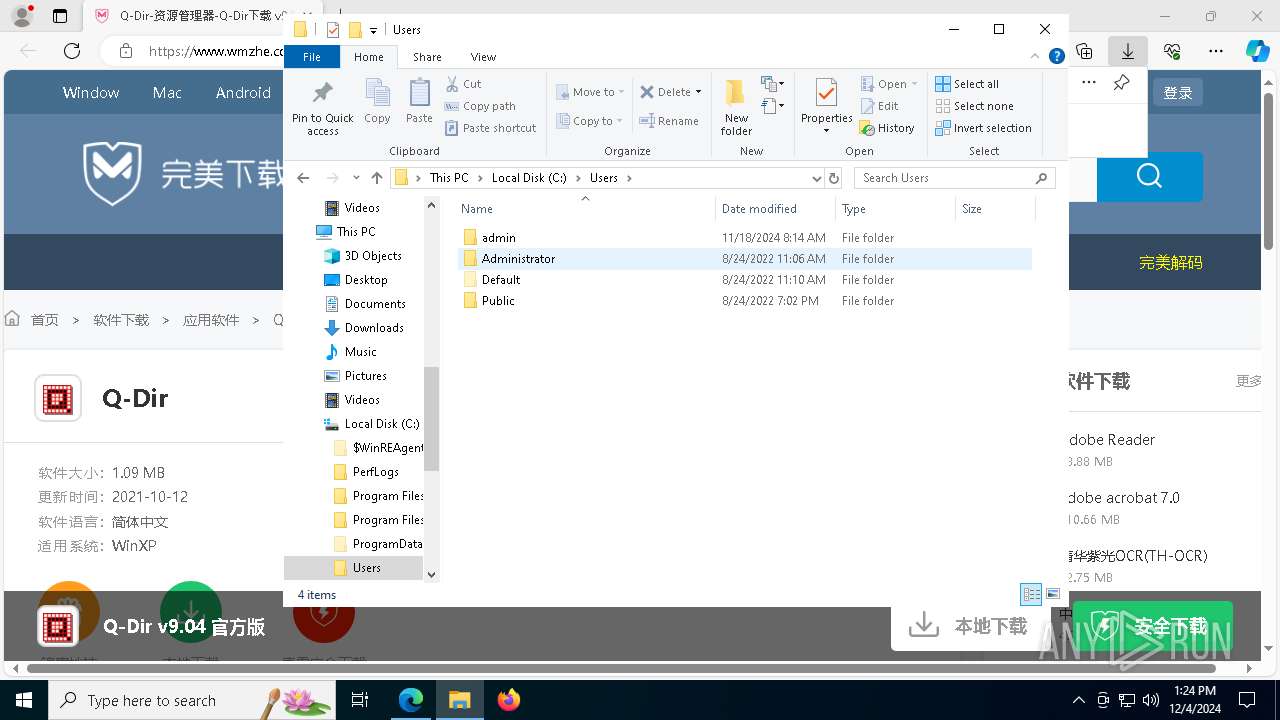Open Move to dropdown
This screenshot has width=1280, height=720.
pyautogui.click(x=590, y=92)
